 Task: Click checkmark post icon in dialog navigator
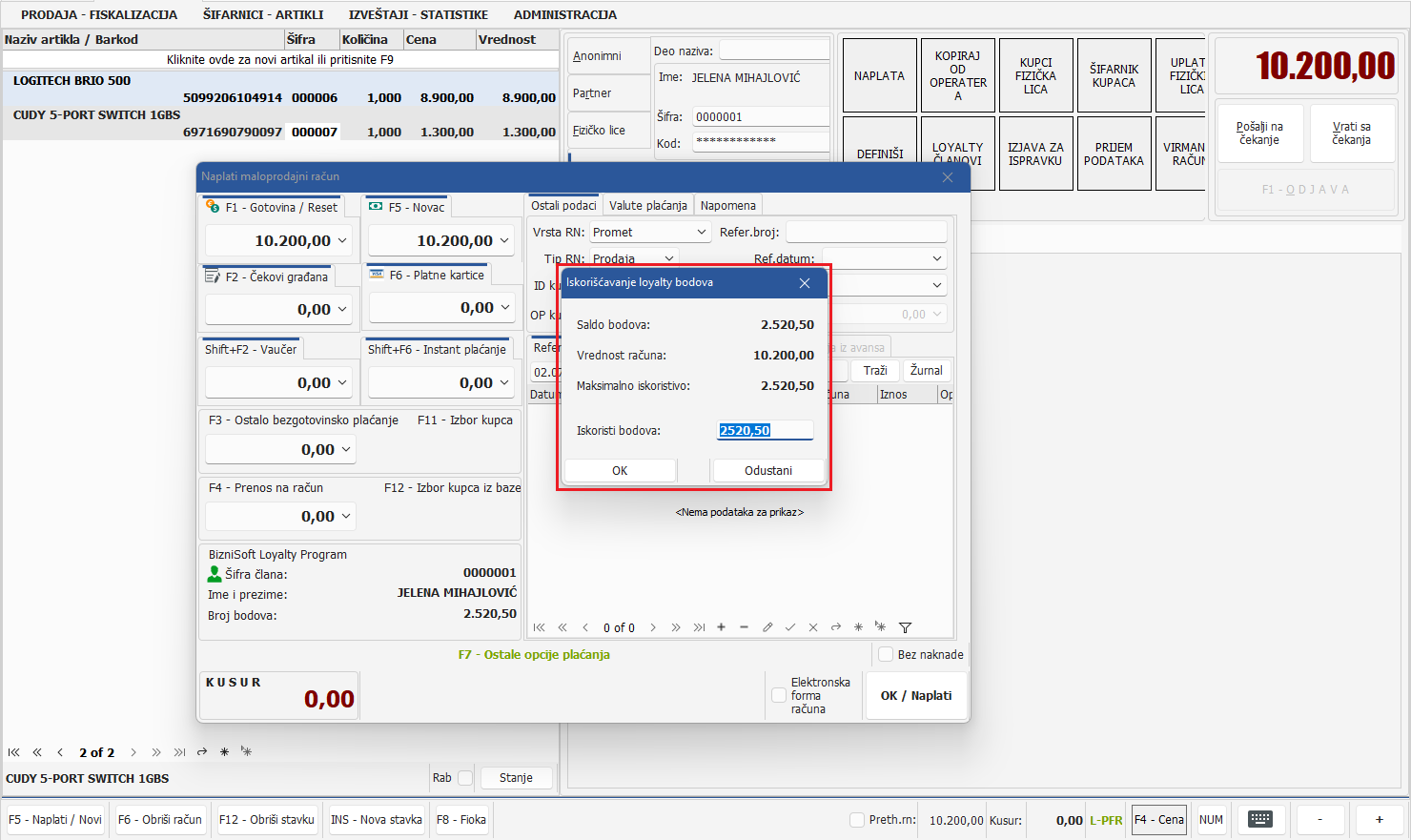click(x=790, y=627)
